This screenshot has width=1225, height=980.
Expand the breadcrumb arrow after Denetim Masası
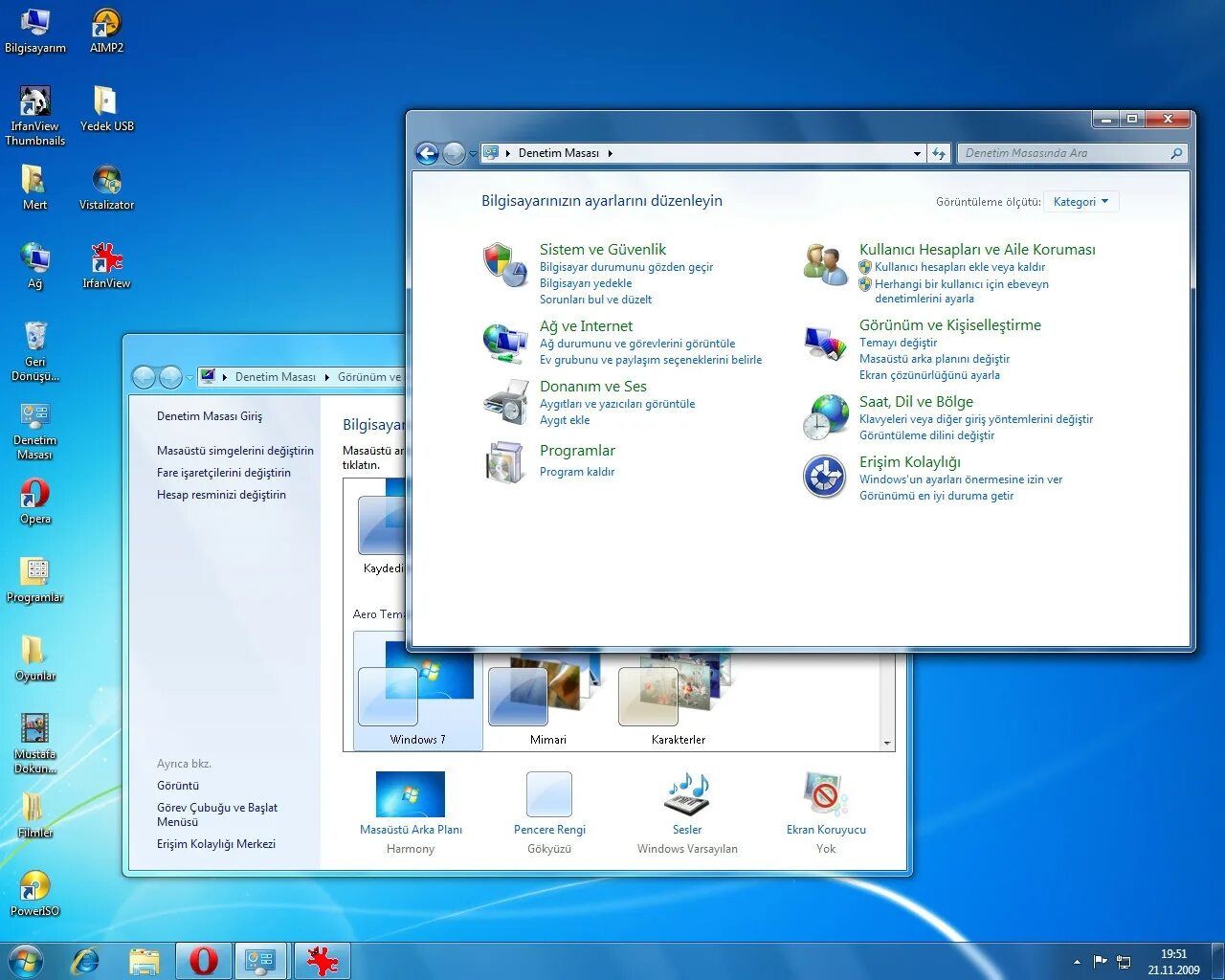pyautogui.click(x=611, y=153)
